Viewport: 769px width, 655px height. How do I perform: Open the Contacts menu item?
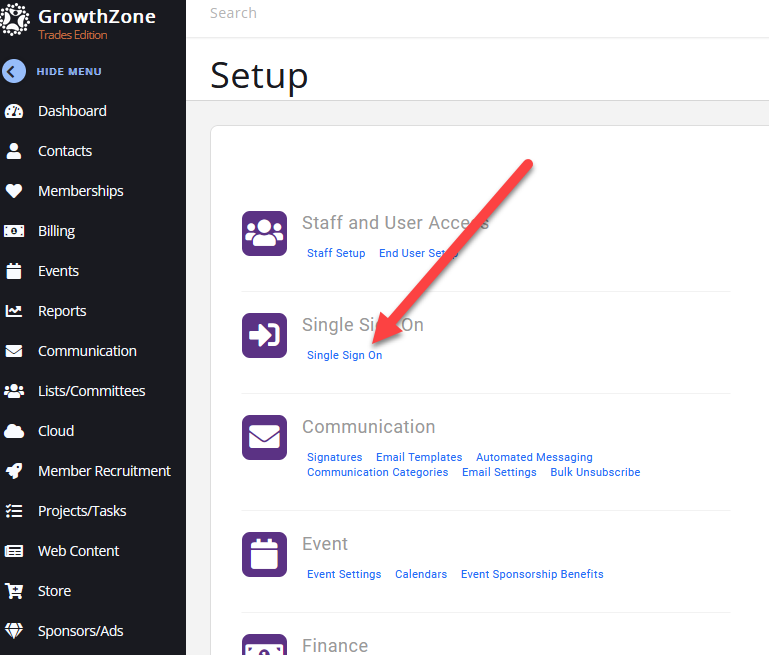(x=65, y=151)
